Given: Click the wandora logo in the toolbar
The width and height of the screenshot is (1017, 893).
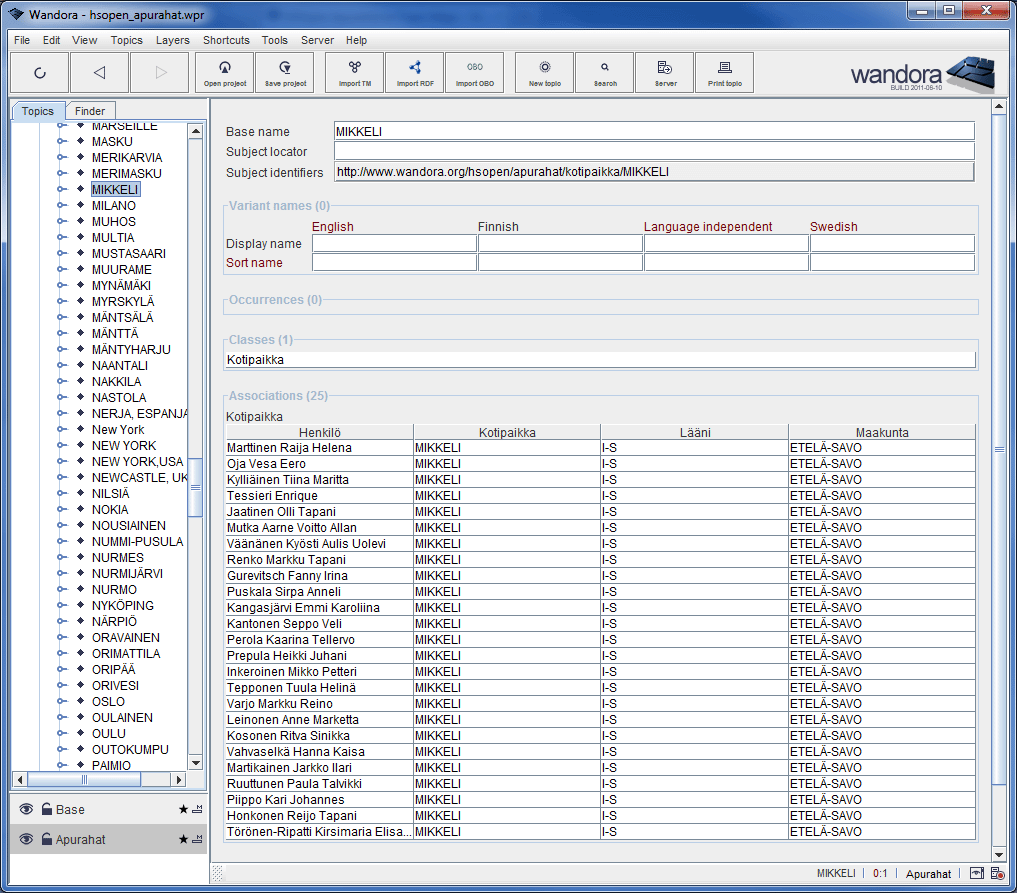Looking at the screenshot, I should click(923, 73).
